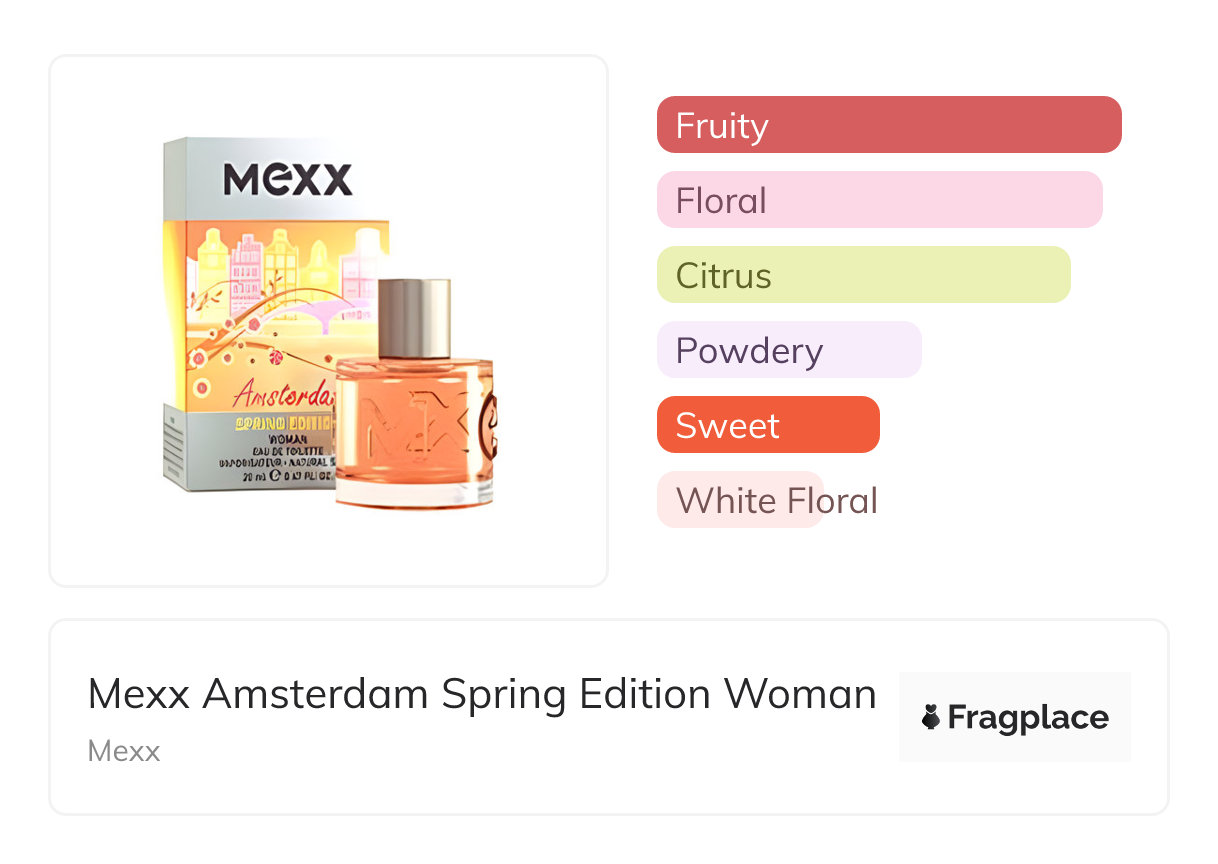Click the silver cap of the perfume bottle
This screenshot has width=1218, height=864.
(414, 317)
